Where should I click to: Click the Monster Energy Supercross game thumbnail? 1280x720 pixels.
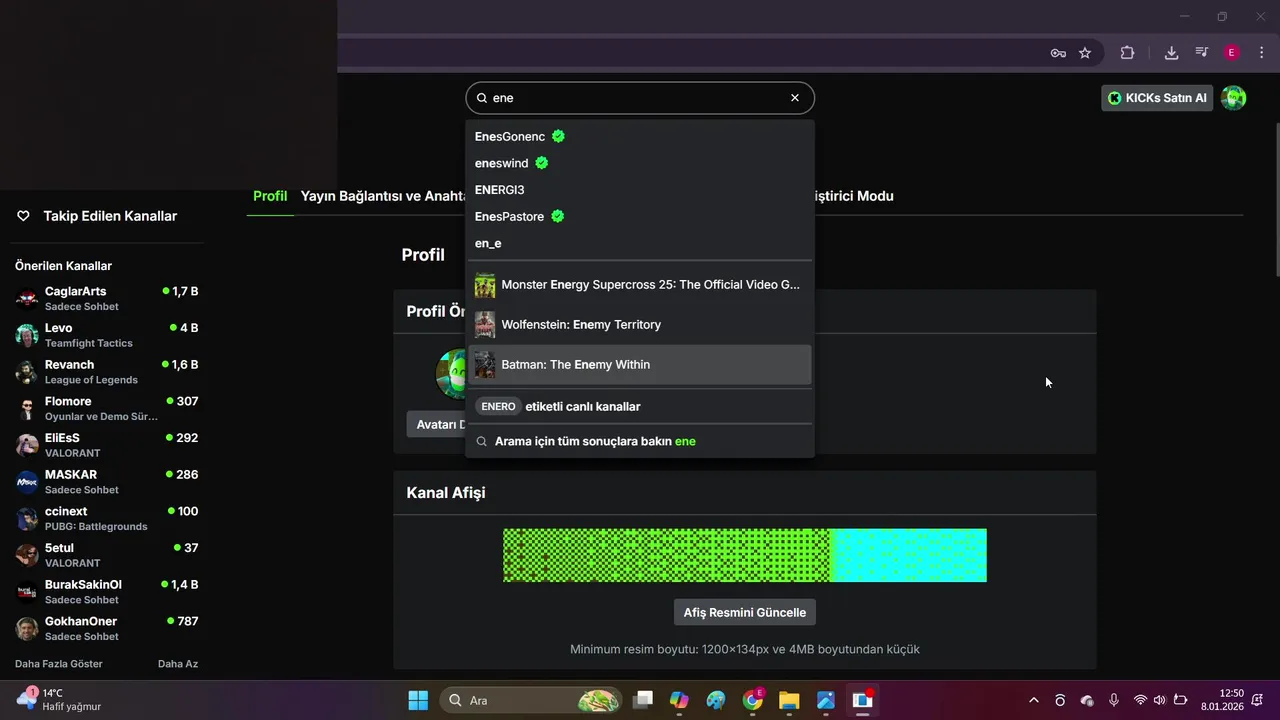pyautogui.click(x=485, y=285)
